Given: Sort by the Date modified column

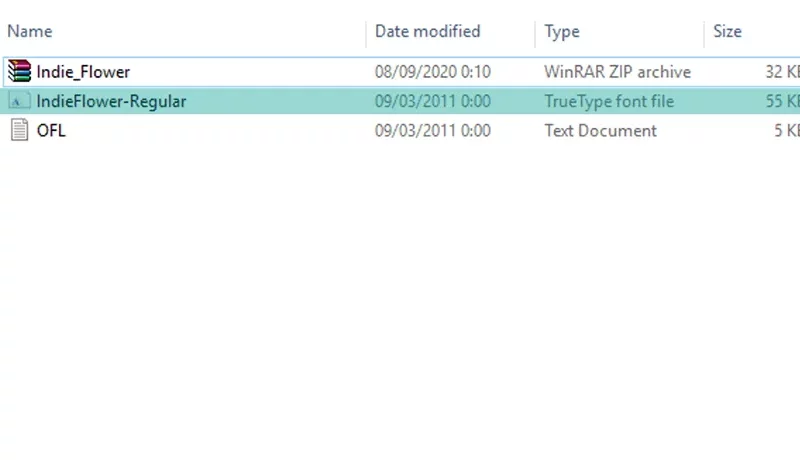Looking at the screenshot, I should [428, 31].
